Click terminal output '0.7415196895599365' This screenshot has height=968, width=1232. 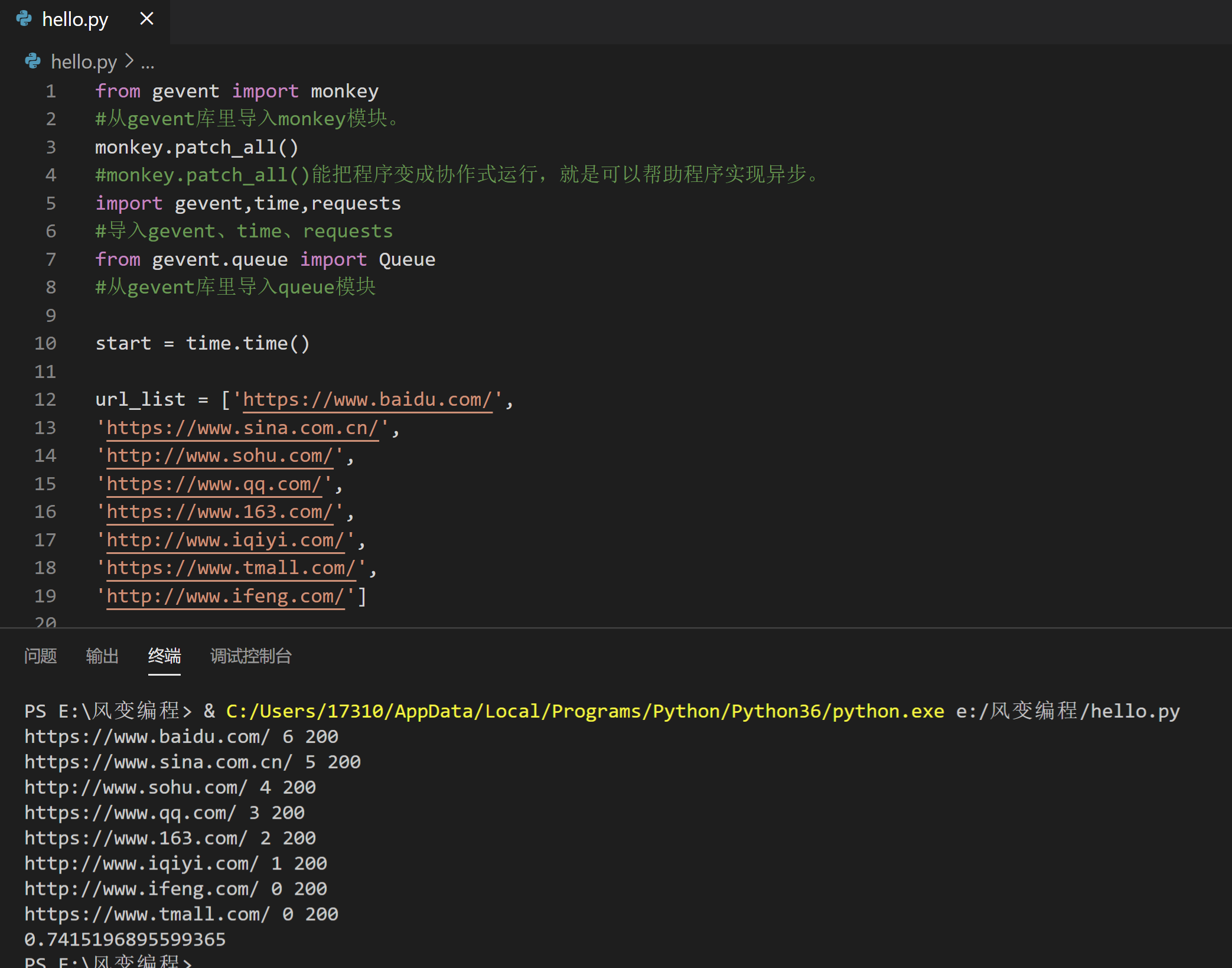(125, 939)
